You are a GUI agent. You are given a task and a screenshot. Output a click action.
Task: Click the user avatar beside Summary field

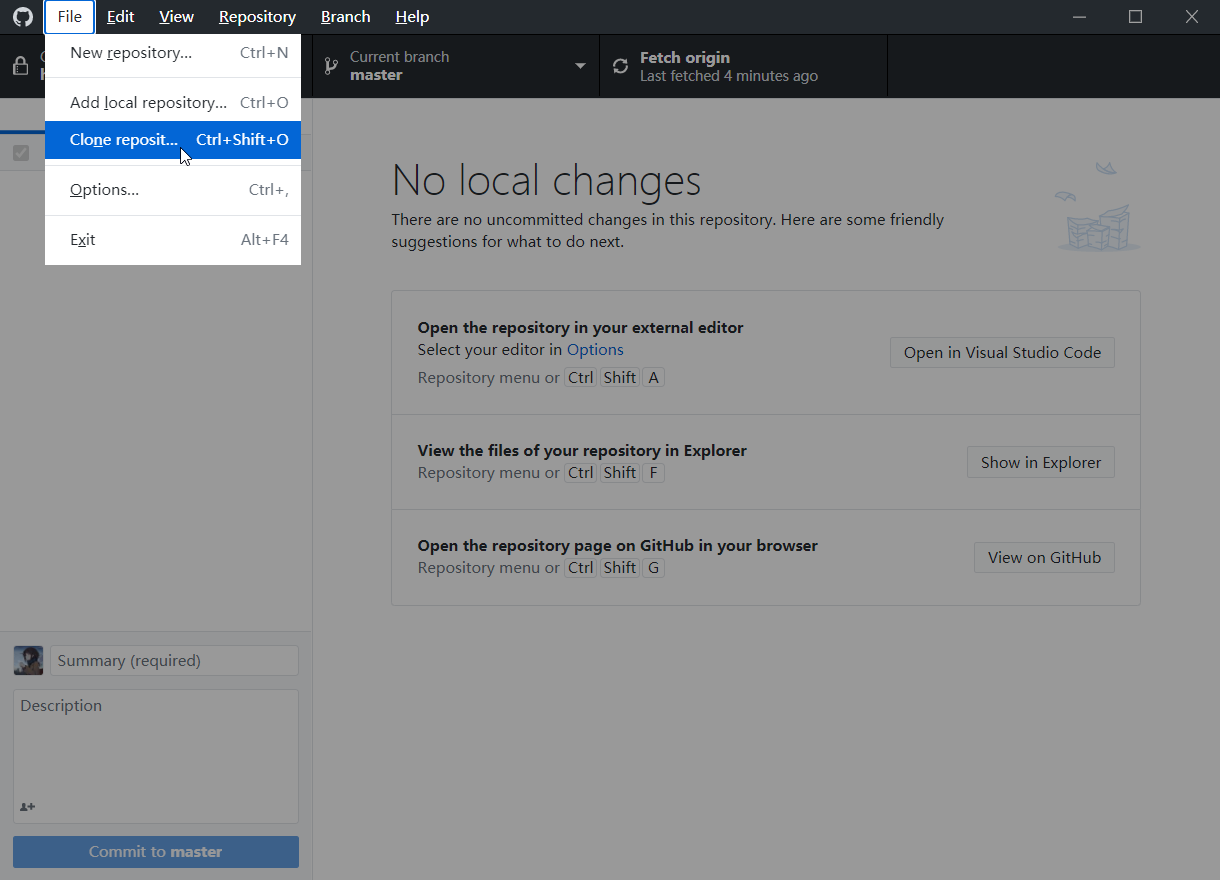[x=28, y=660]
